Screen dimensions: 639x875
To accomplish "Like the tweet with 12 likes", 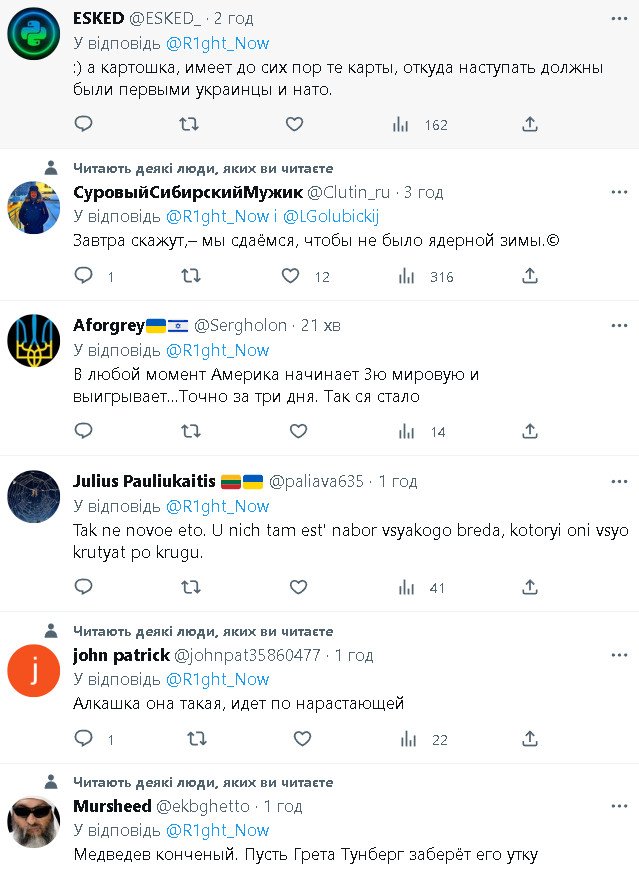I will pos(290,277).
